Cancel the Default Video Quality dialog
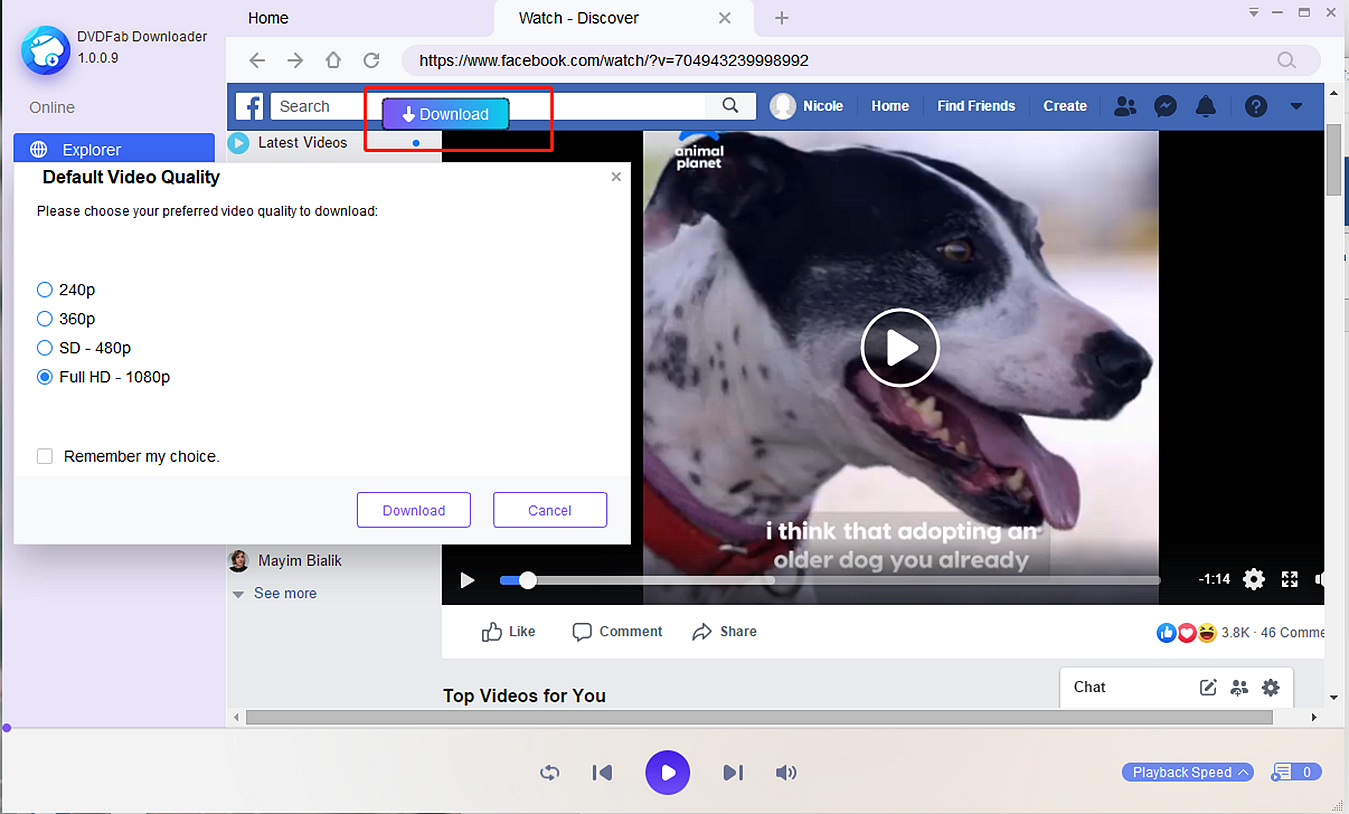The height and width of the screenshot is (814, 1349). (550, 510)
